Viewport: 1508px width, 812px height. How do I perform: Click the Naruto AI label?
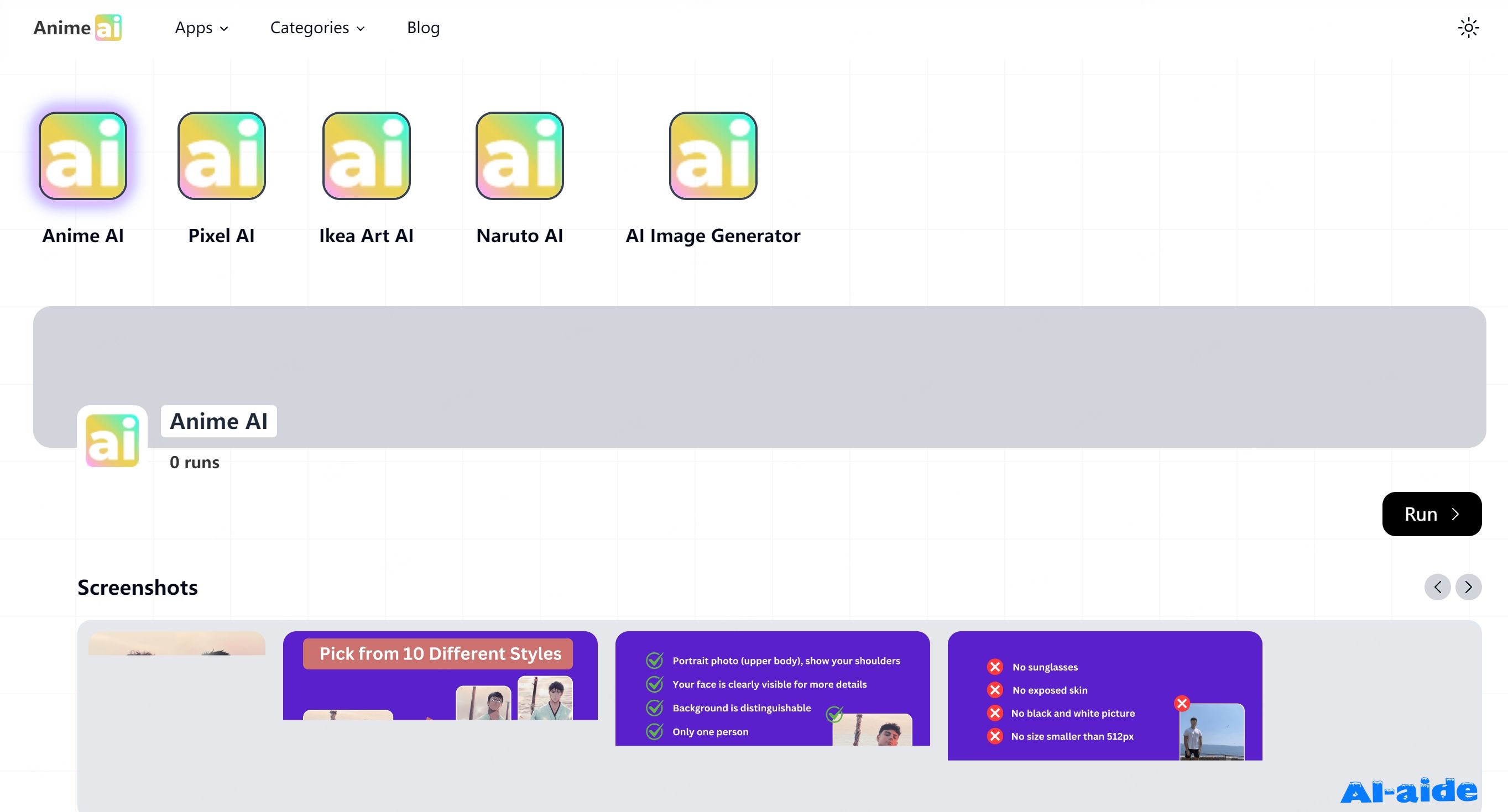519,236
